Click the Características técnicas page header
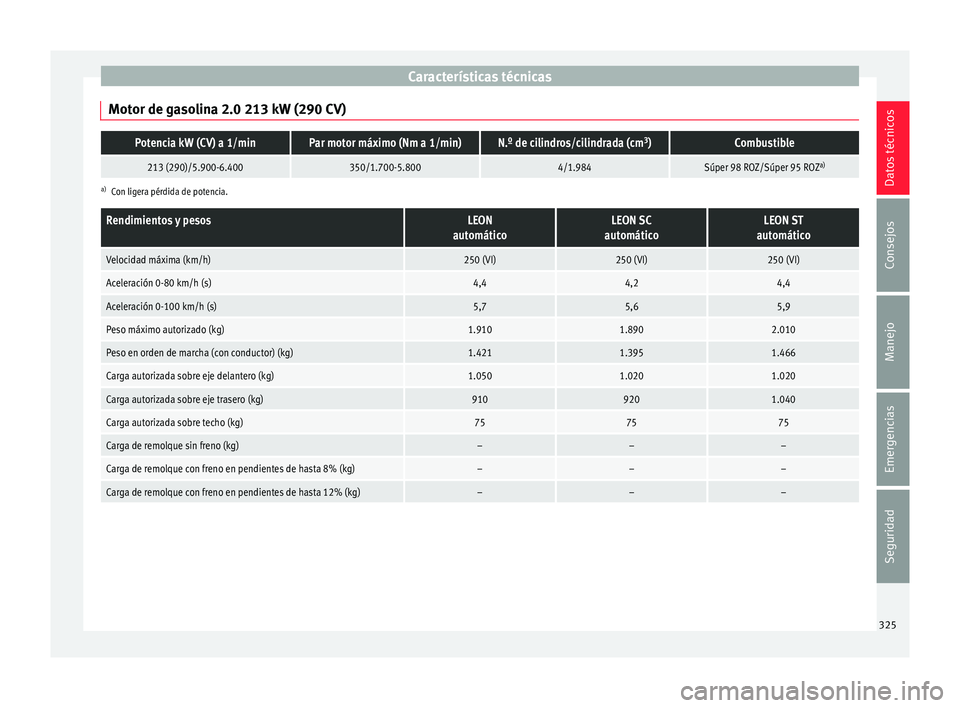Viewport: 960px width, 708px height. (x=479, y=77)
